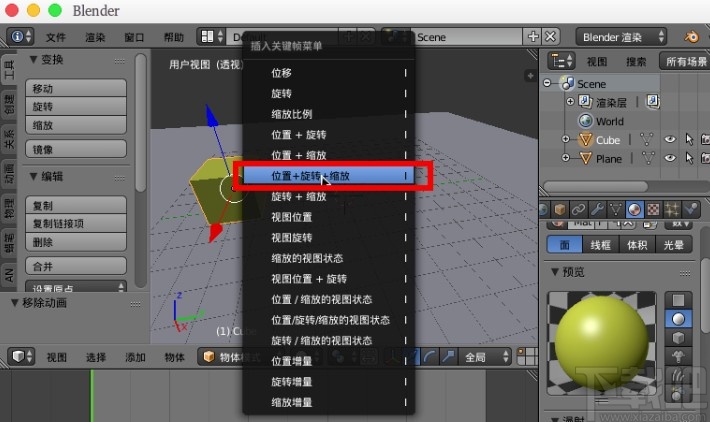Screen dimensions: 710x422
Task: Click the render layer data icon
Action: point(652,101)
